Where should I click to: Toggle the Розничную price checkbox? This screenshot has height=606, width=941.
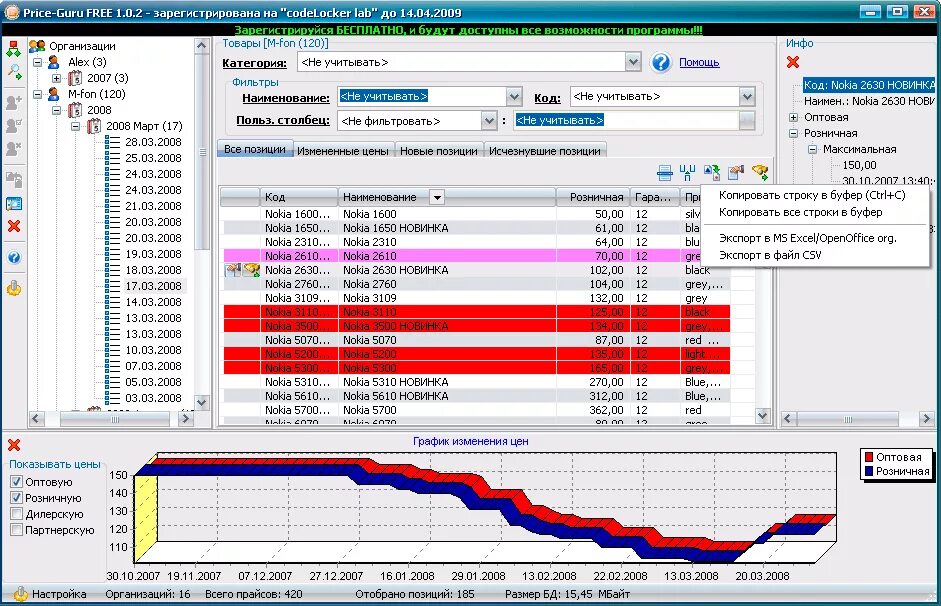click(16, 497)
